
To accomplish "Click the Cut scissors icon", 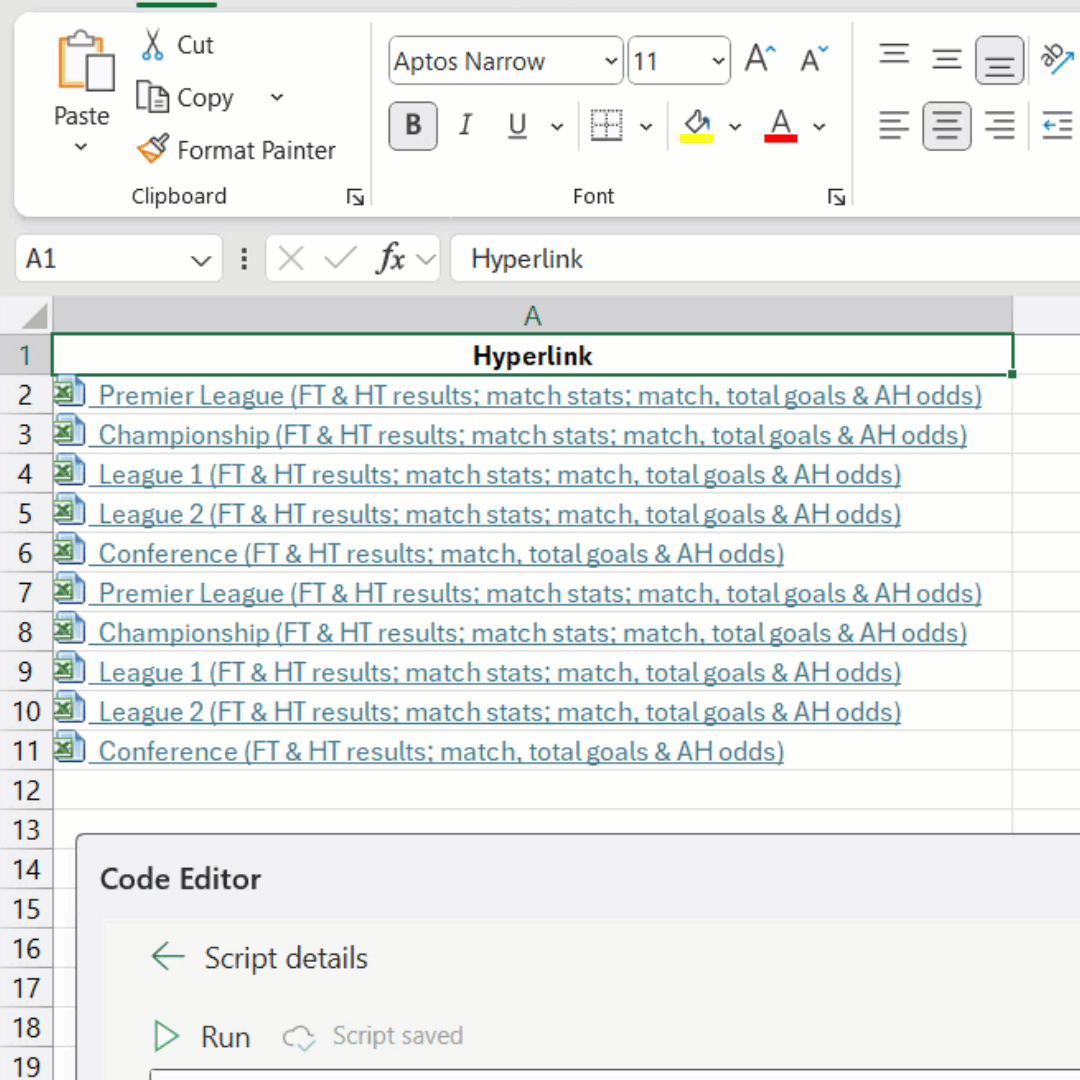I will 152,45.
